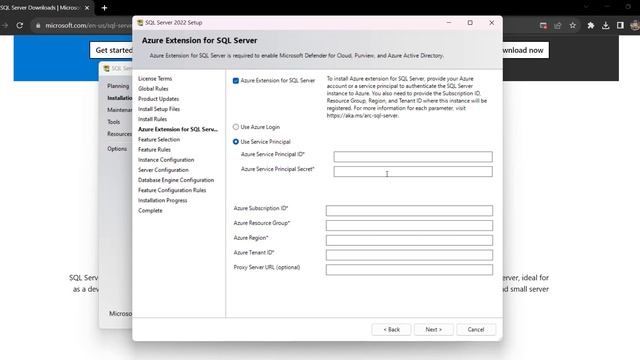640x360 pixels.
Task: Select Database Engine Configuration step
Action: [176, 180]
